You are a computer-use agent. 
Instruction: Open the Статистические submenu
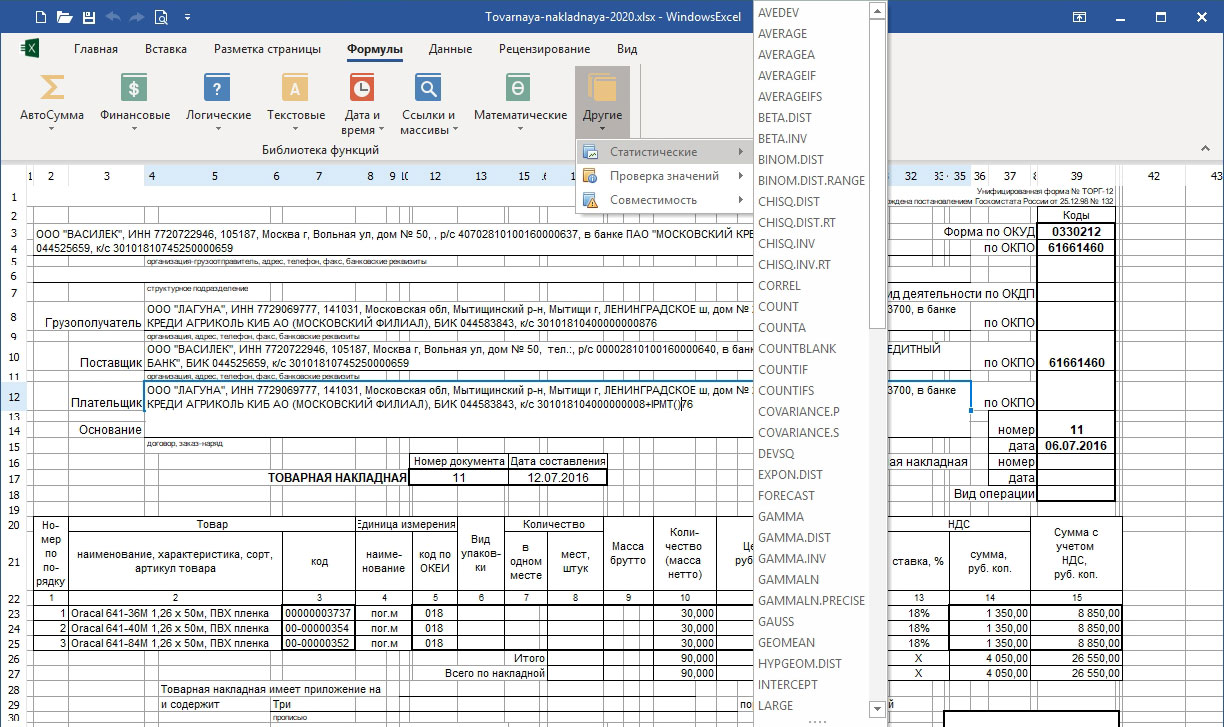(663, 152)
